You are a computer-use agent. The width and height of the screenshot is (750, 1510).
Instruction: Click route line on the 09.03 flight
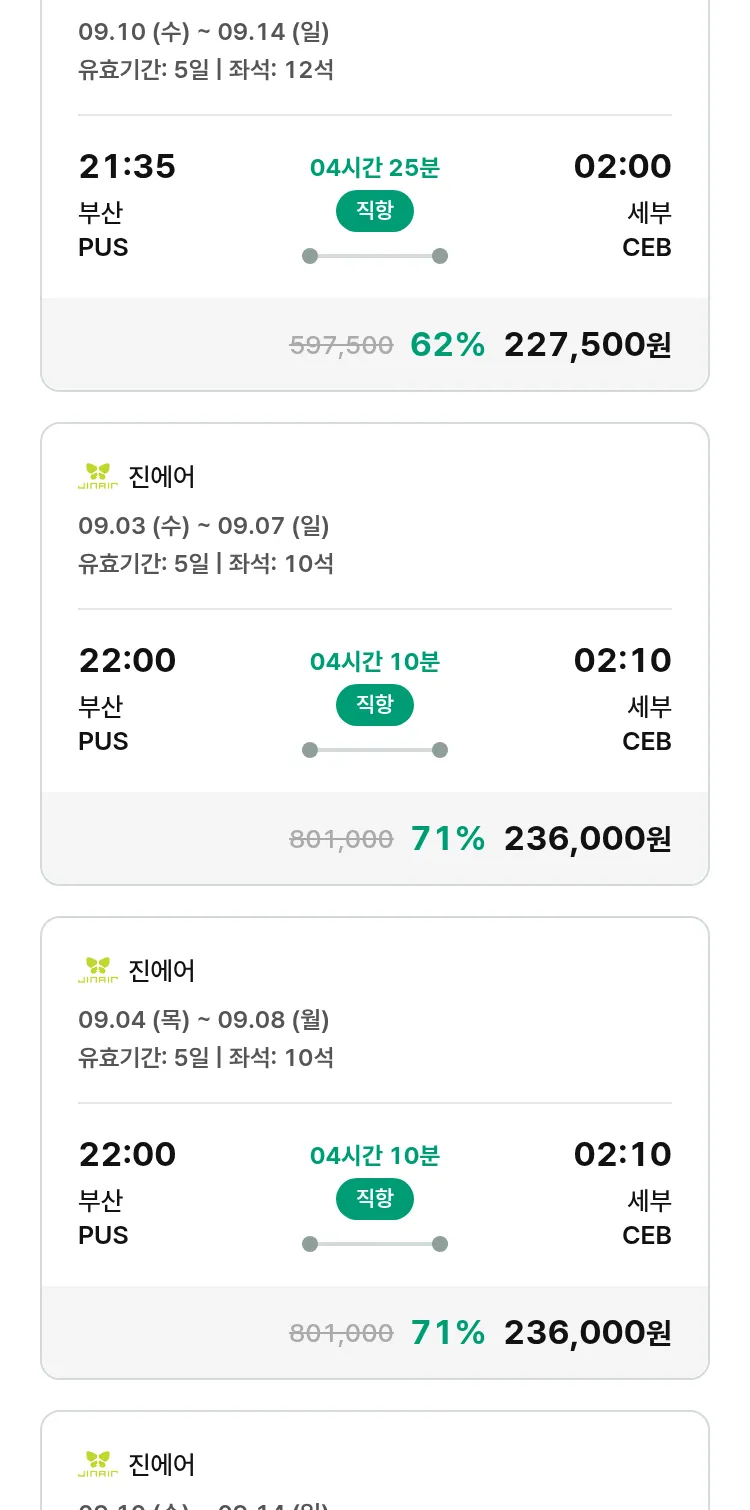tap(375, 750)
